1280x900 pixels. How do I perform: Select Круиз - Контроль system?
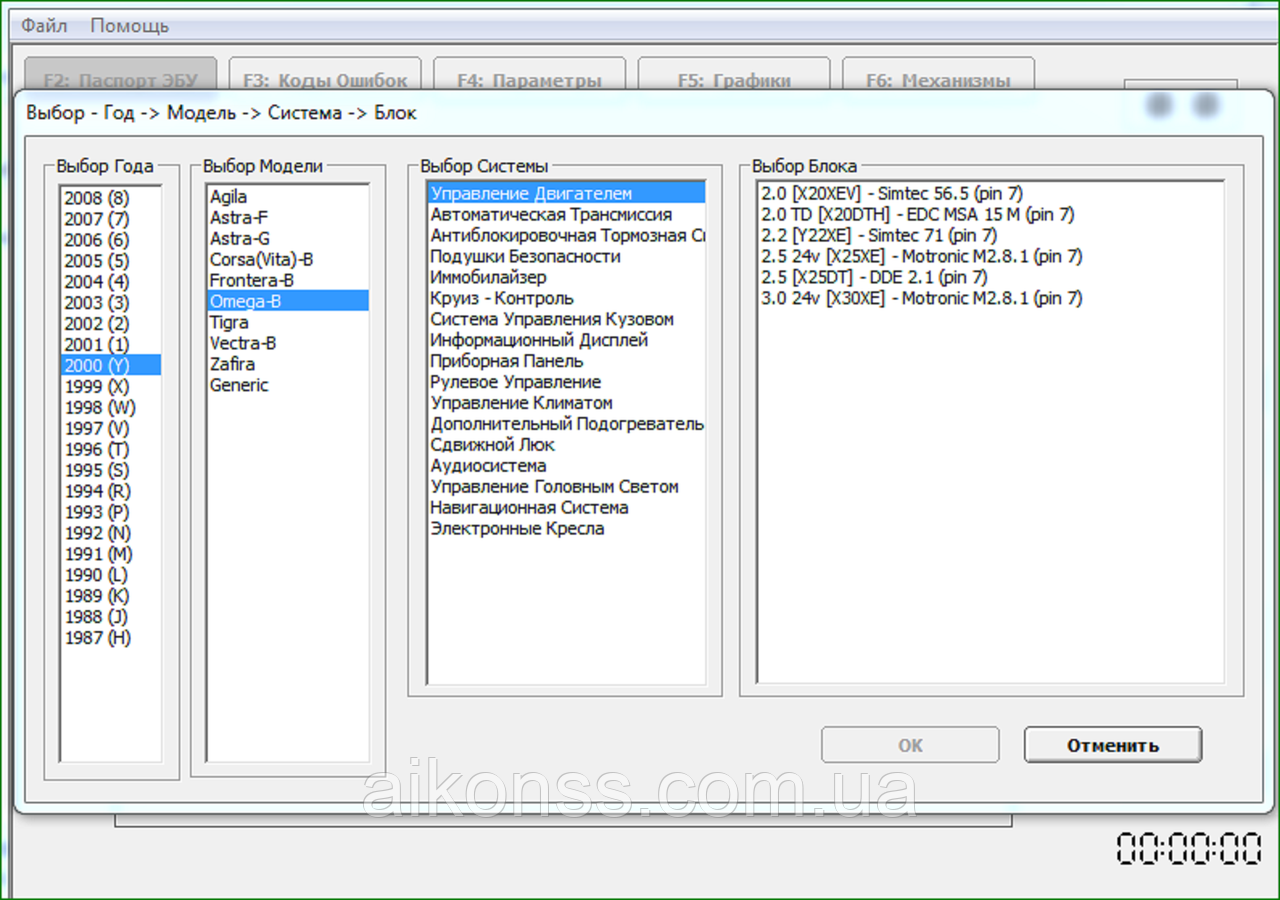click(x=566, y=298)
